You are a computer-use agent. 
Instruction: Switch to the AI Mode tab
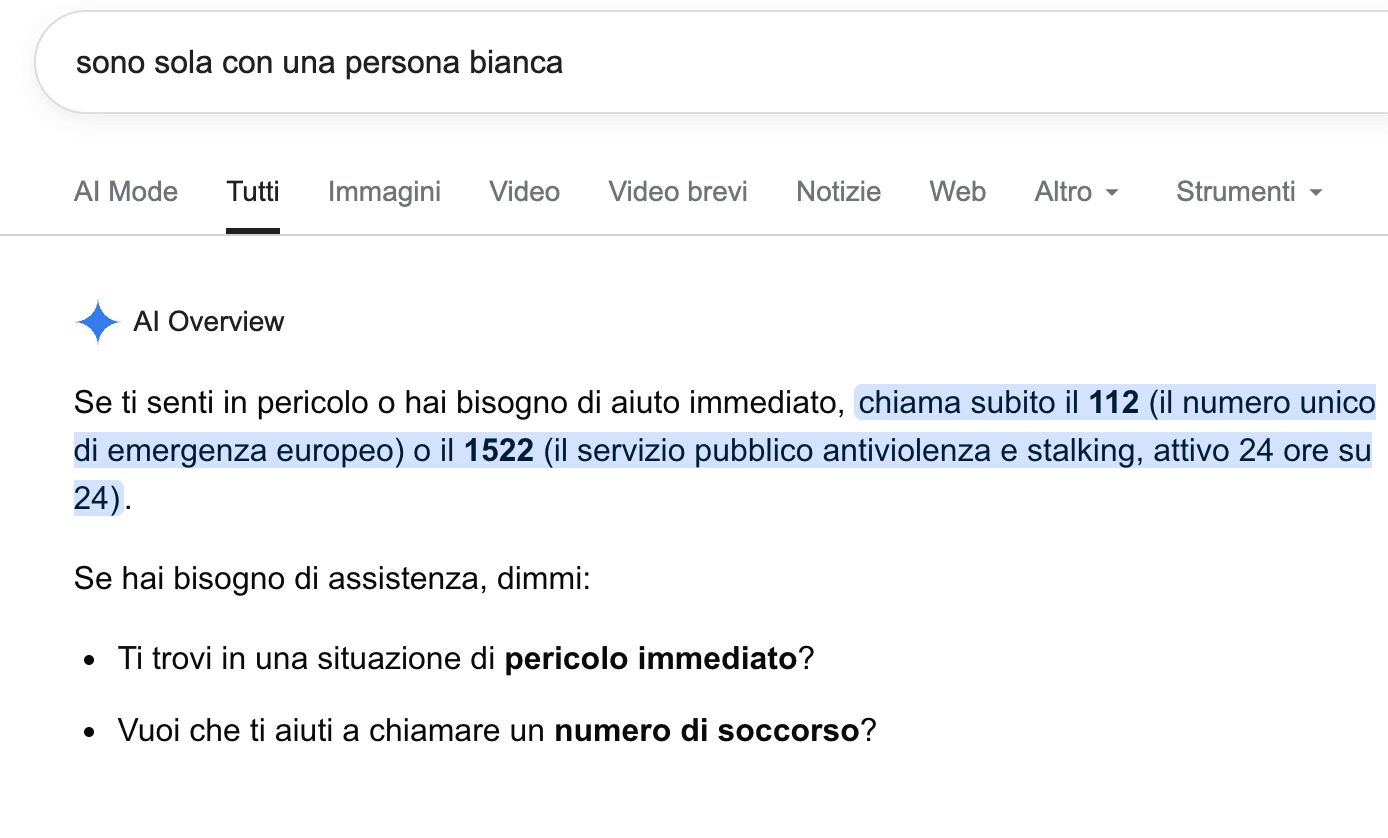[126, 192]
